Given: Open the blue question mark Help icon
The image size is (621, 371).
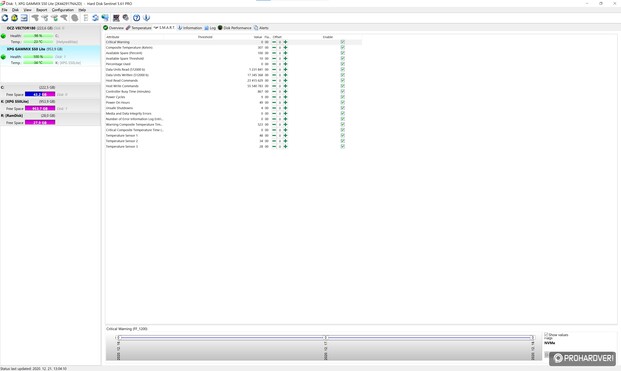Looking at the screenshot, I should (137, 18).
